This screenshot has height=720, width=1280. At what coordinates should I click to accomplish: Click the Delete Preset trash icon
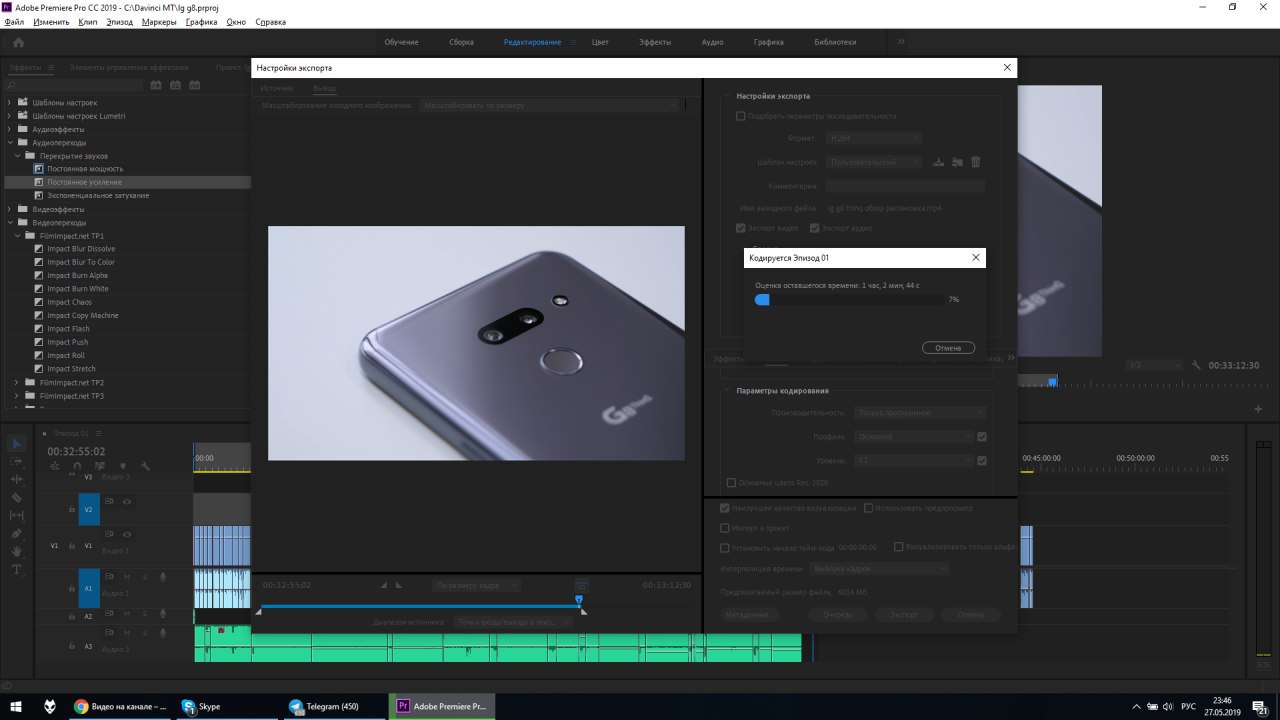coord(976,162)
